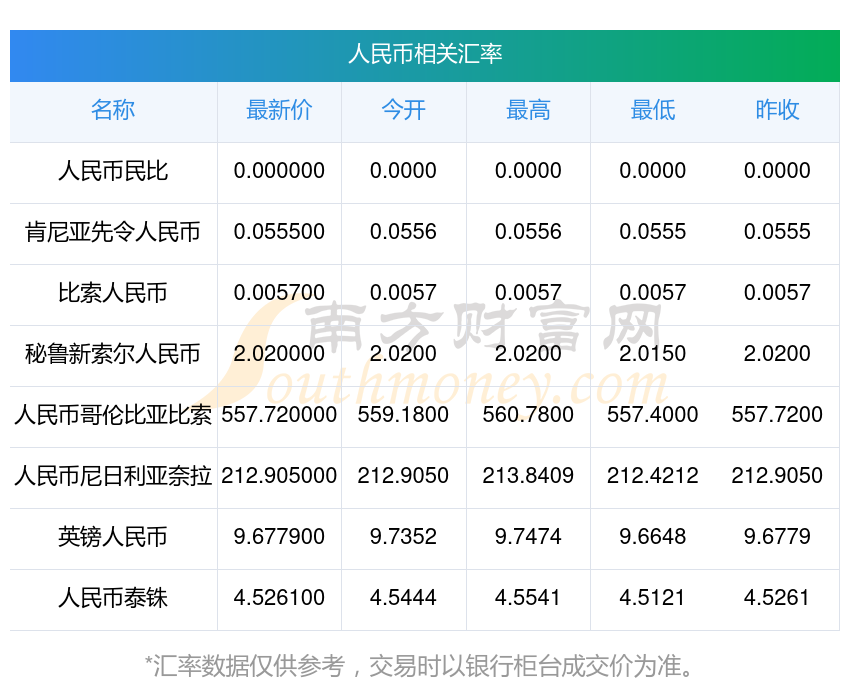The height and width of the screenshot is (698, 850).
Task: Click the 肯尼亚先令人民币 row name
Action: [113, 232]
